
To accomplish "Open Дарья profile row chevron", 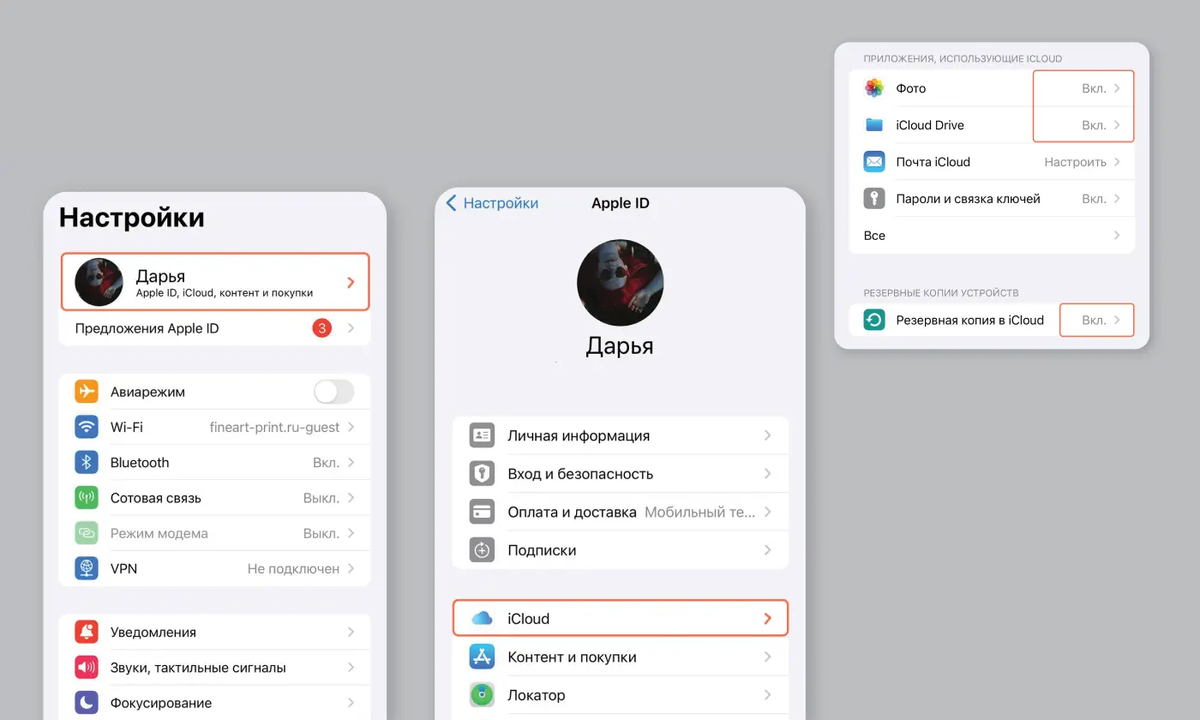I will [x=351, y=283].
